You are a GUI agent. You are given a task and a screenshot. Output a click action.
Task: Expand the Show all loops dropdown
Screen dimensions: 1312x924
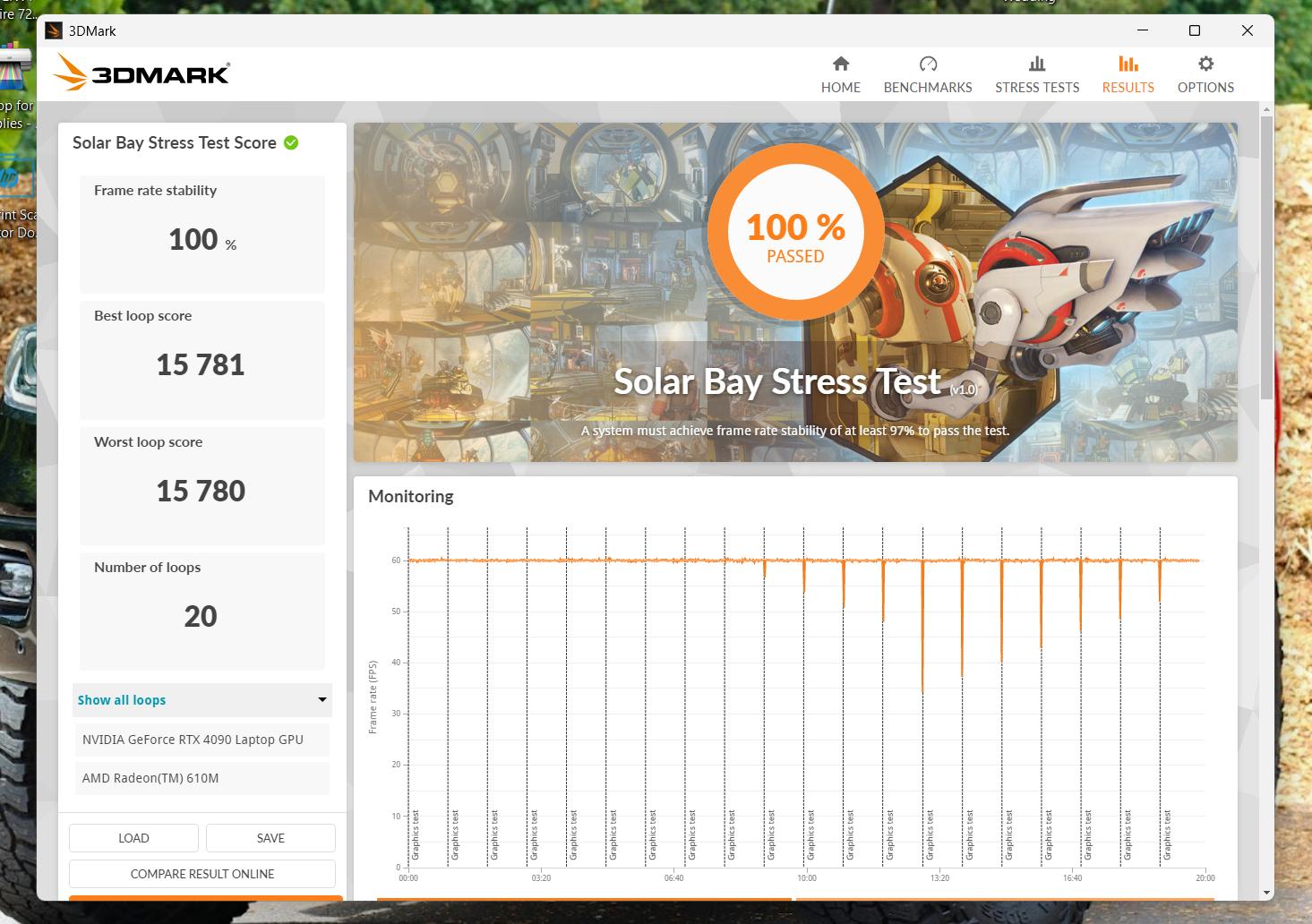click(x=202, y=700)
